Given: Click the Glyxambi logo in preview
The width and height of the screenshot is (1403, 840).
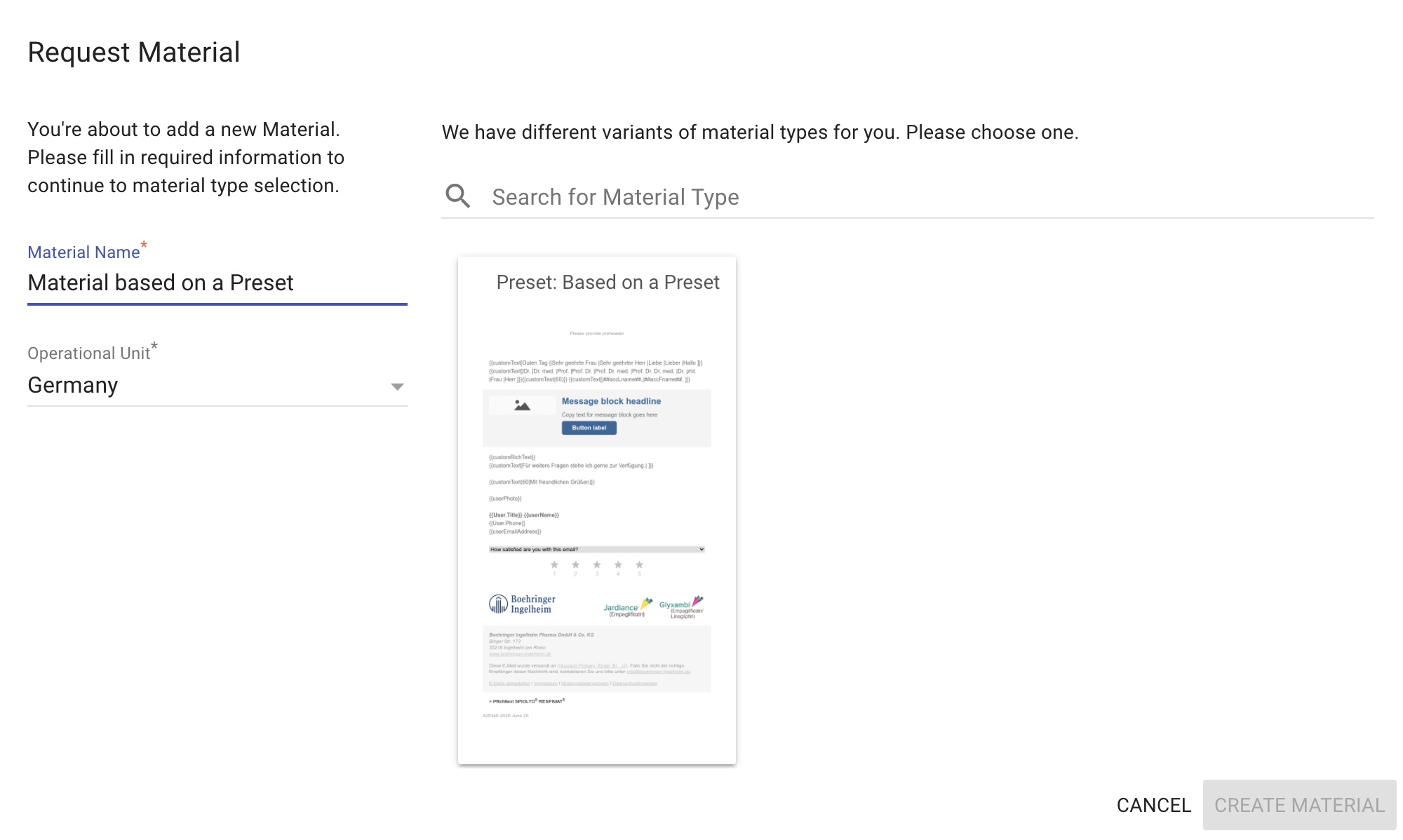Looking at the screenshot, I should [x=681, y=607].
